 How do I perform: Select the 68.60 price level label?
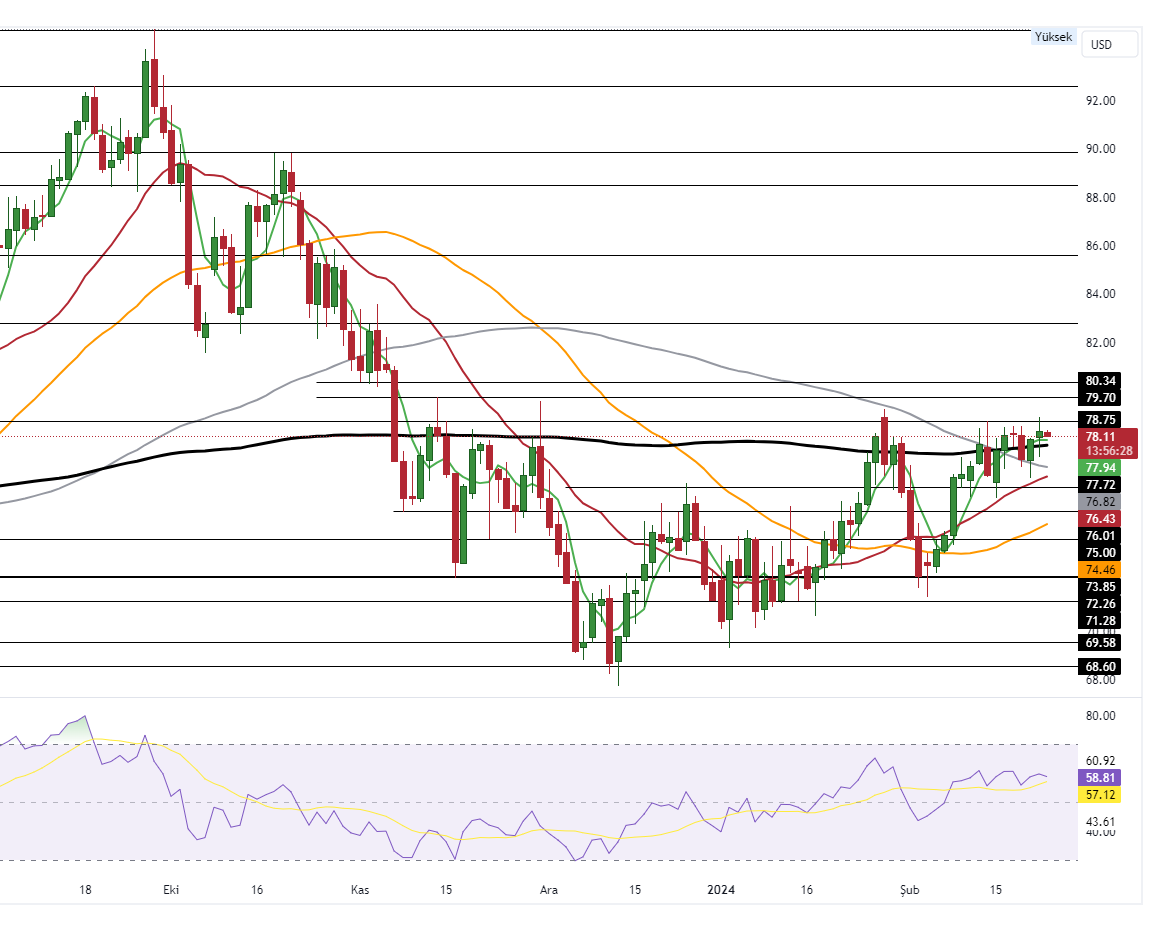pos(1100,666)
